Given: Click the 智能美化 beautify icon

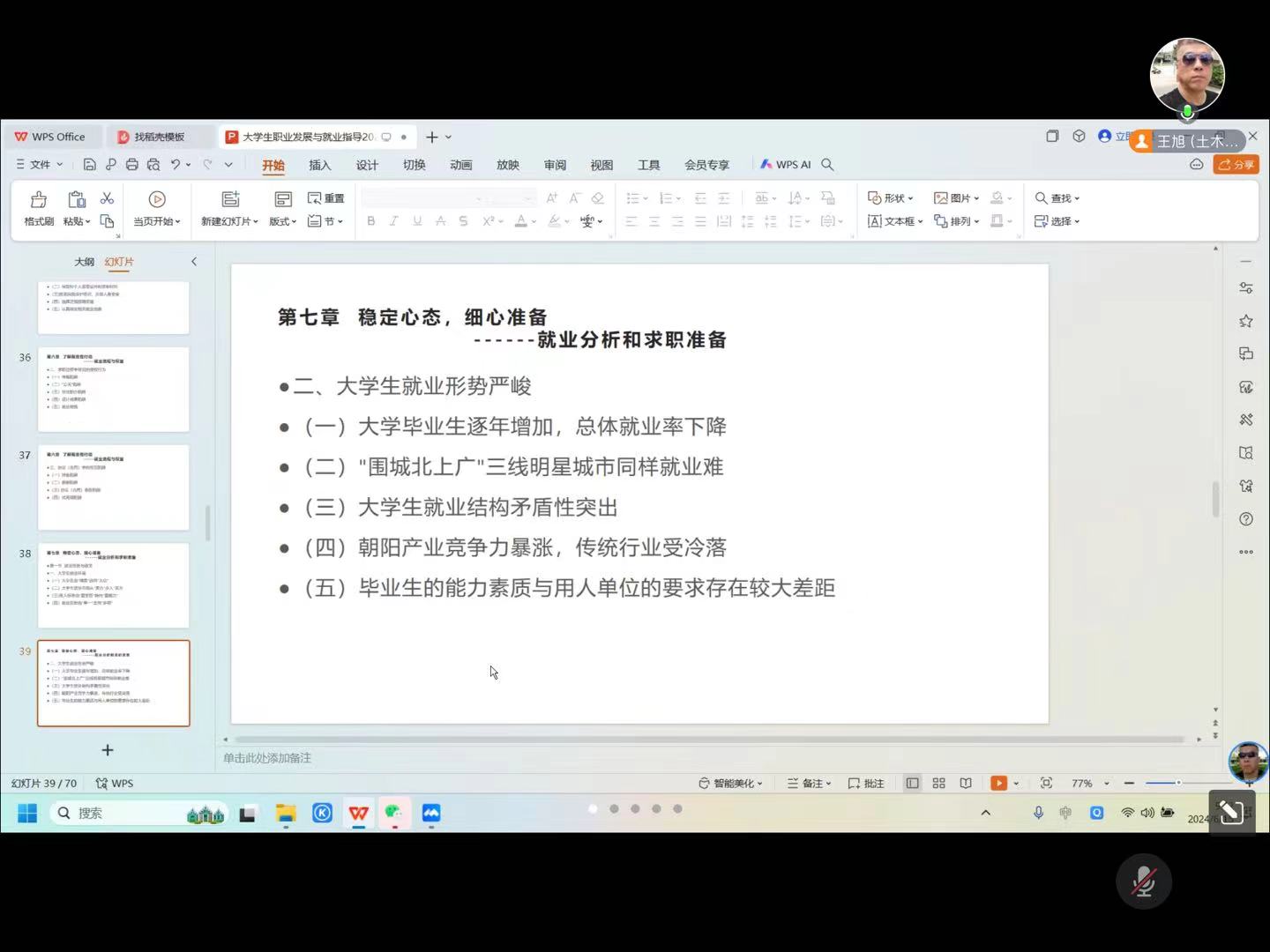Looking at the screenshot, I should (x=729, y=783).
